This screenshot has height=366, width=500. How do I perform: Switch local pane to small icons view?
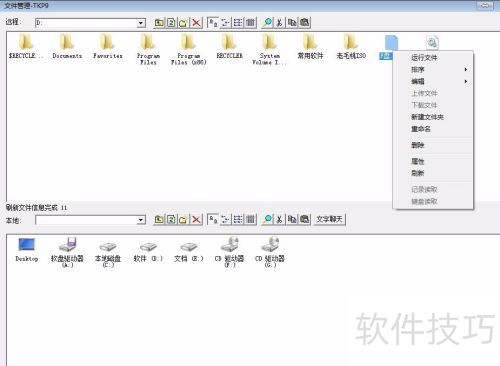pos(225,219)
